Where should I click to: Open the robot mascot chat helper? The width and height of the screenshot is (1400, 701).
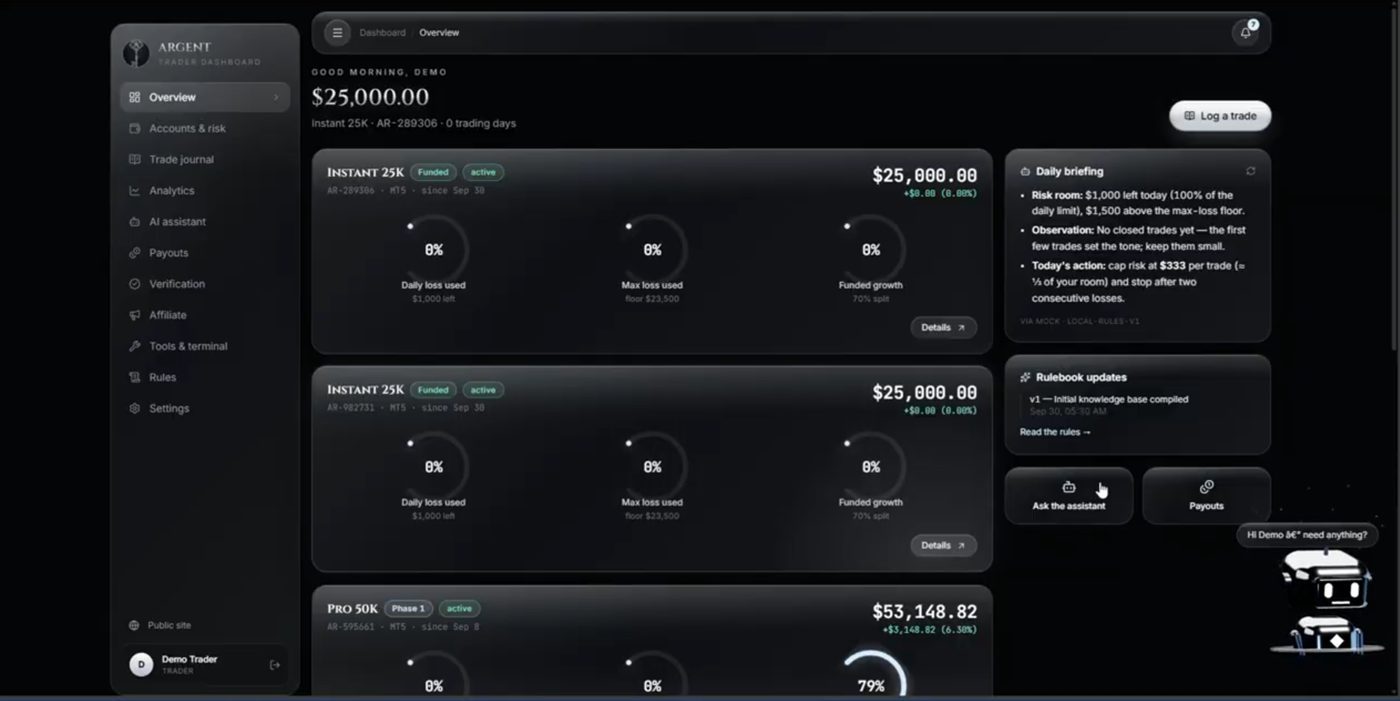[x=1326, y=602]
